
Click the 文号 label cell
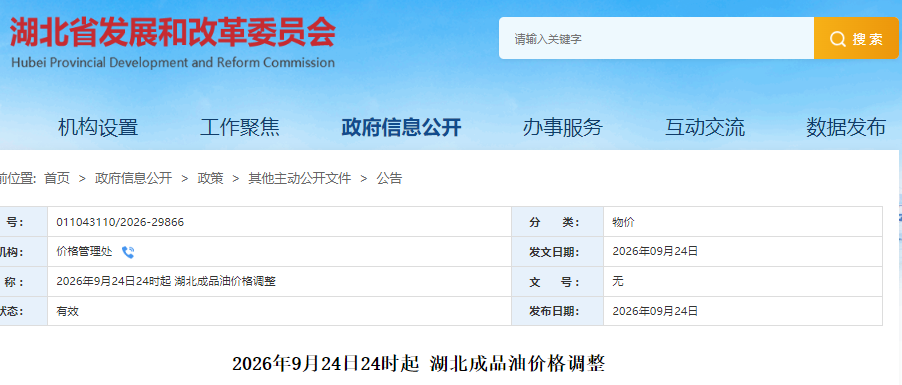[557, 281]
